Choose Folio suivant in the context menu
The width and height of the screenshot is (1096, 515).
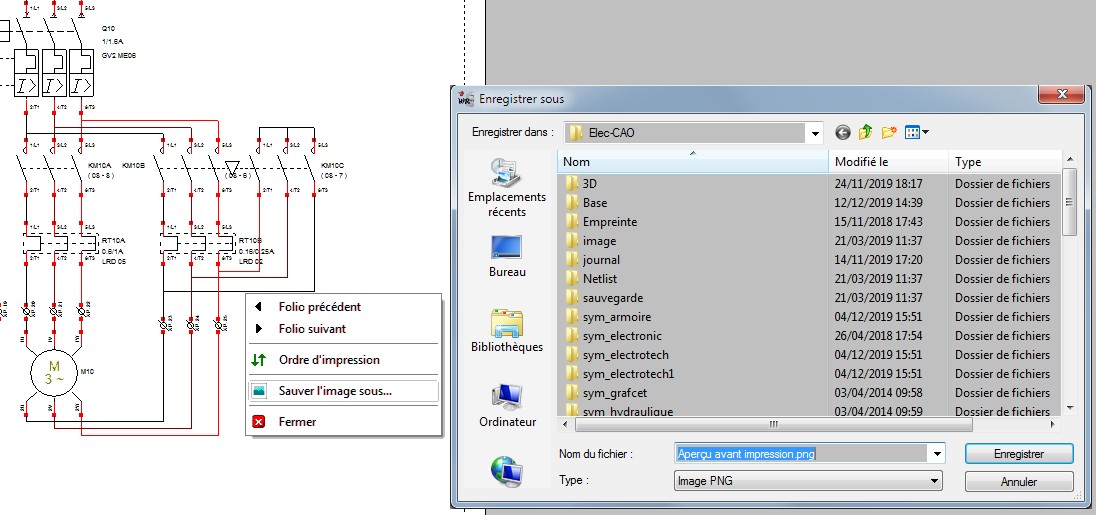coord(312,329)
